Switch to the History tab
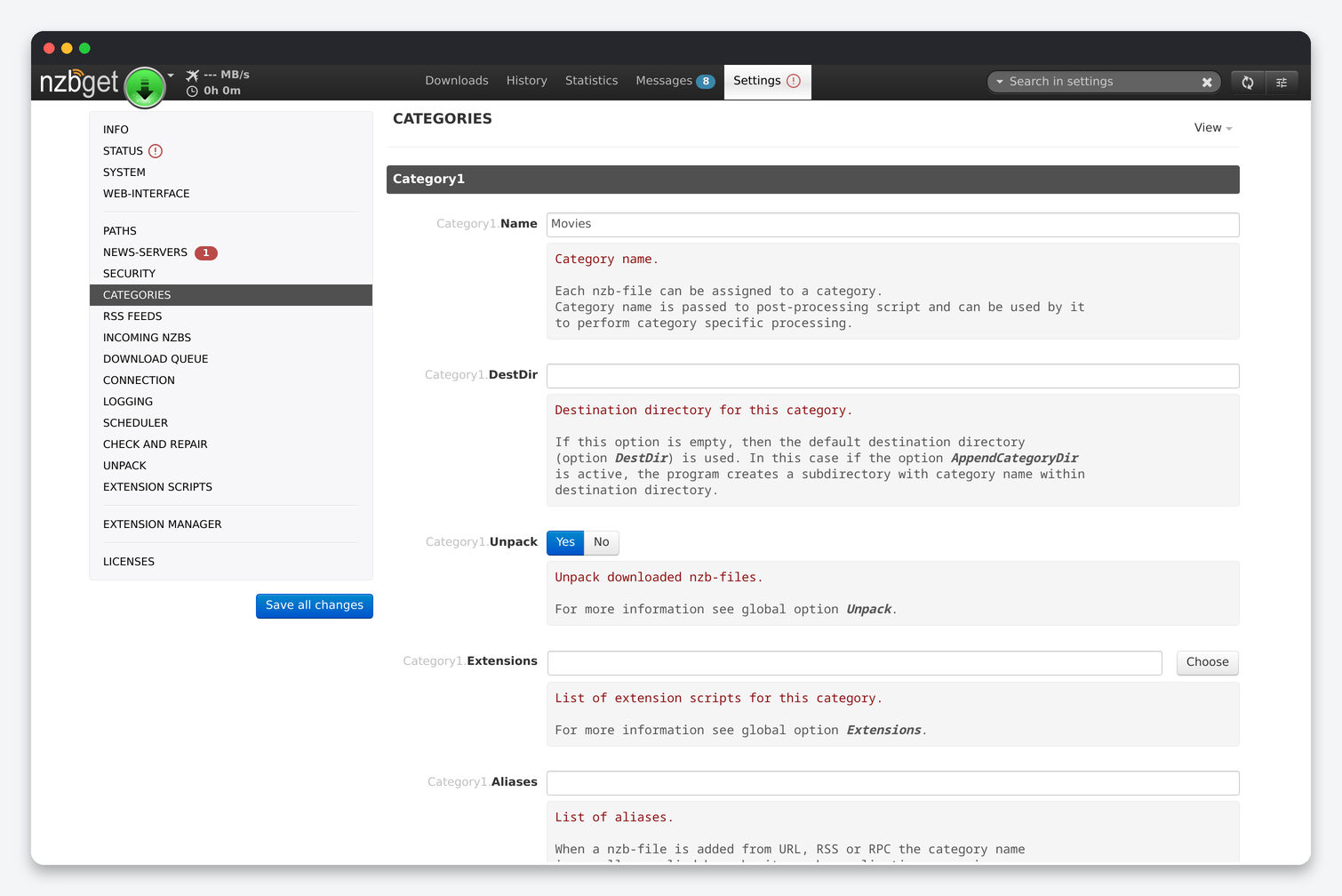Image resolution: width=1342 pixels, height=896 pixels. (527, 81)
